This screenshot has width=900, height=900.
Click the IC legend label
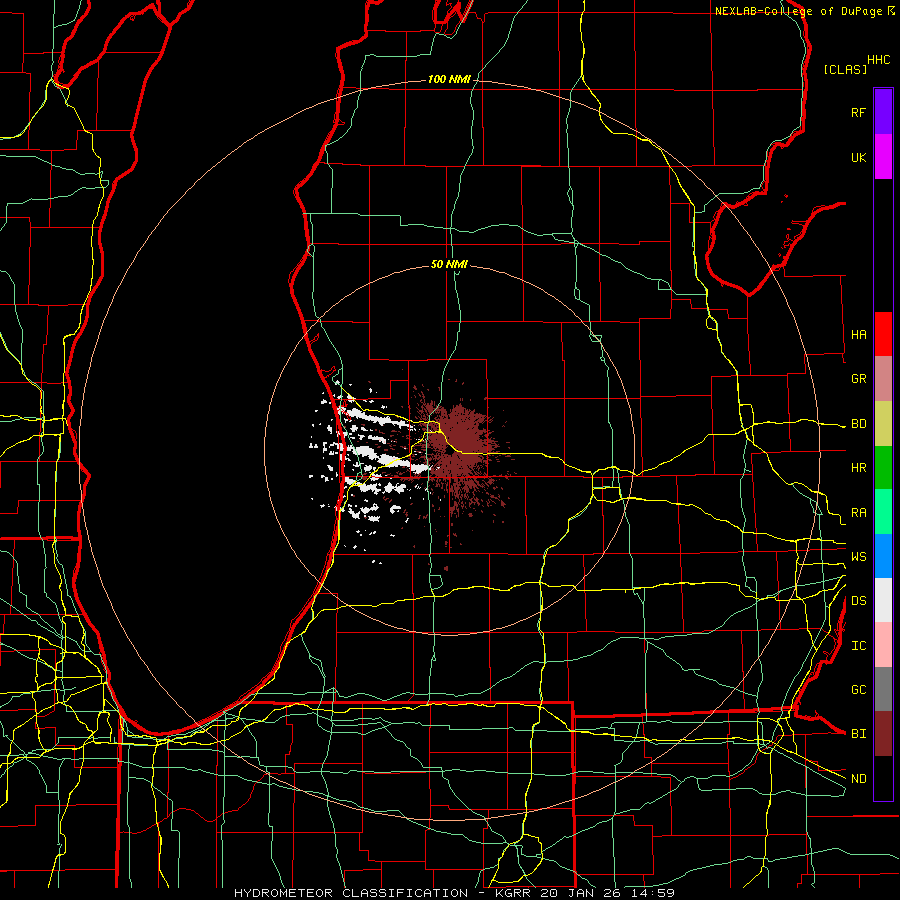pyautogui.click(x=858, y=646)
